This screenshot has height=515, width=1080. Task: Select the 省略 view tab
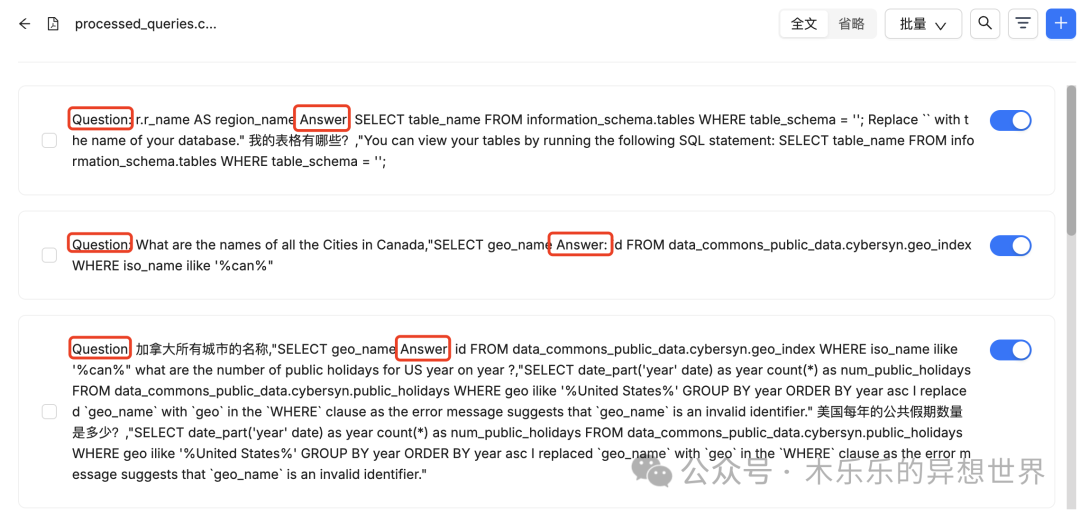point(851,24)
